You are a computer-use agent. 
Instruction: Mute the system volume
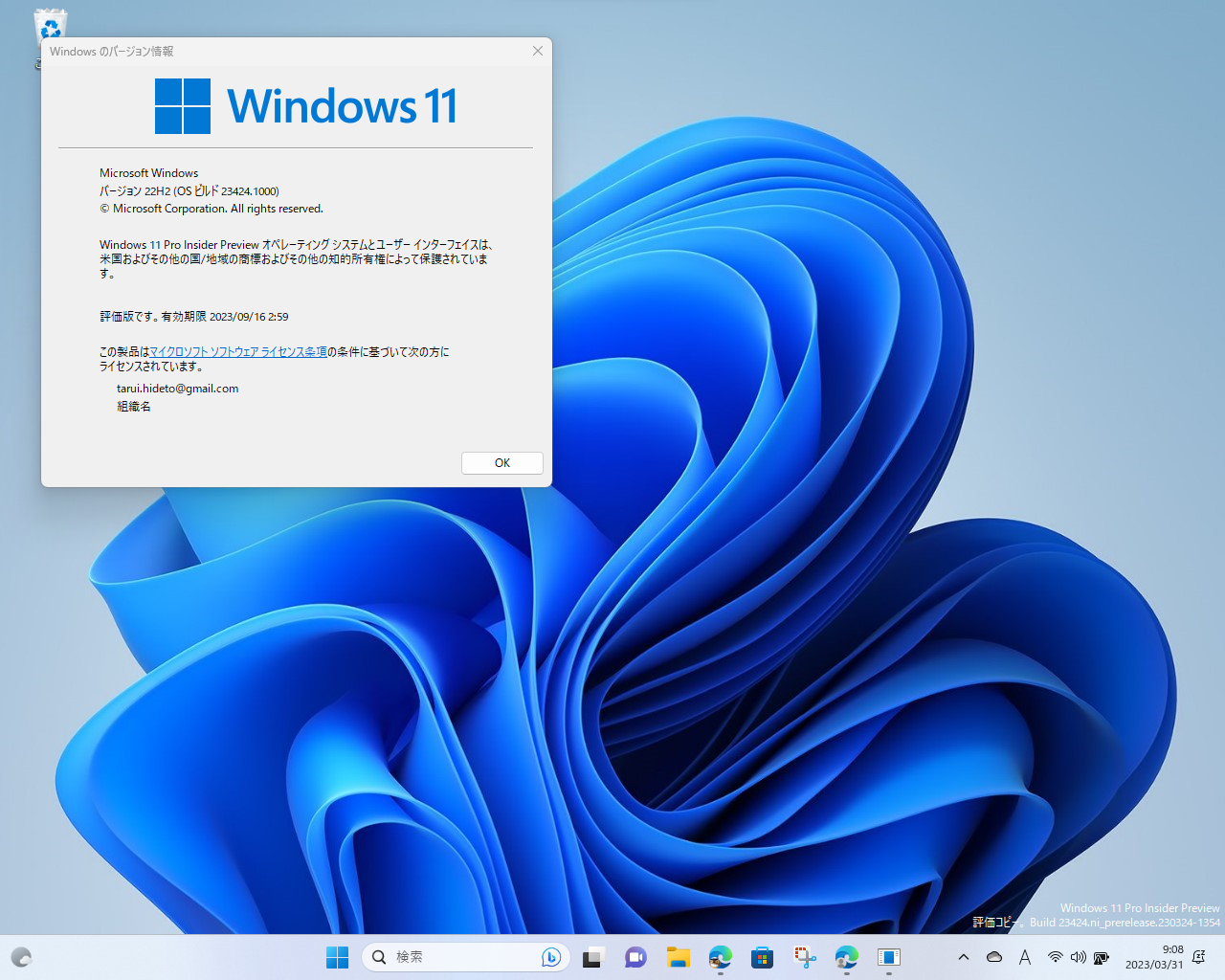pos(1079,957)
